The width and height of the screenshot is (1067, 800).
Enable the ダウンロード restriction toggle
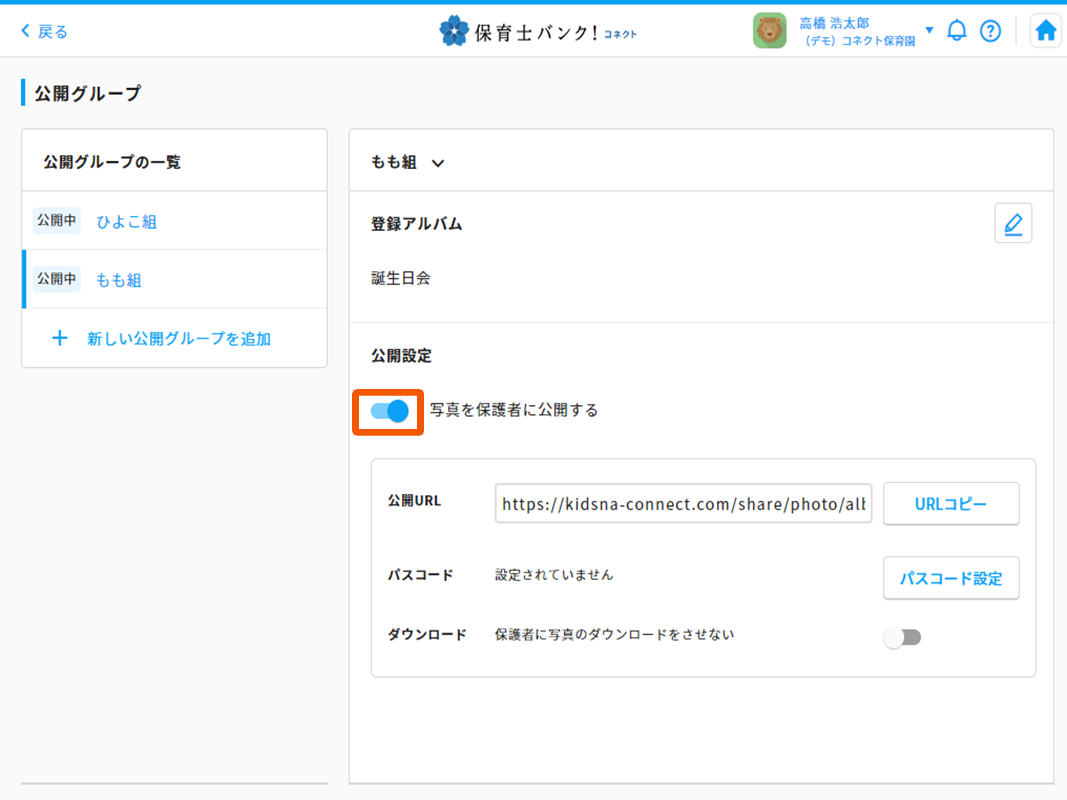903,636
